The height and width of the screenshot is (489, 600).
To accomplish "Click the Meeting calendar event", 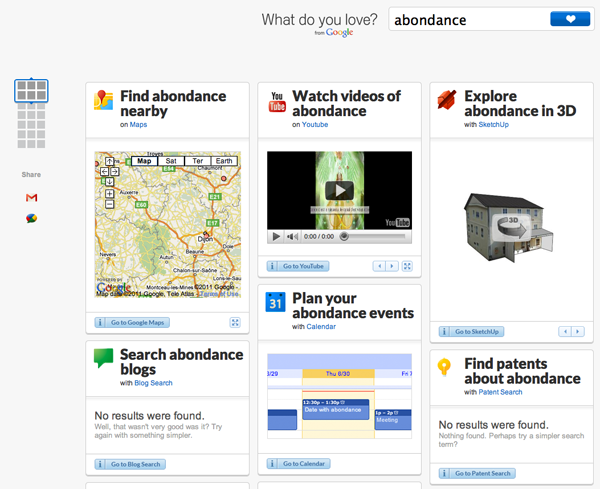I will click(393, 419).
